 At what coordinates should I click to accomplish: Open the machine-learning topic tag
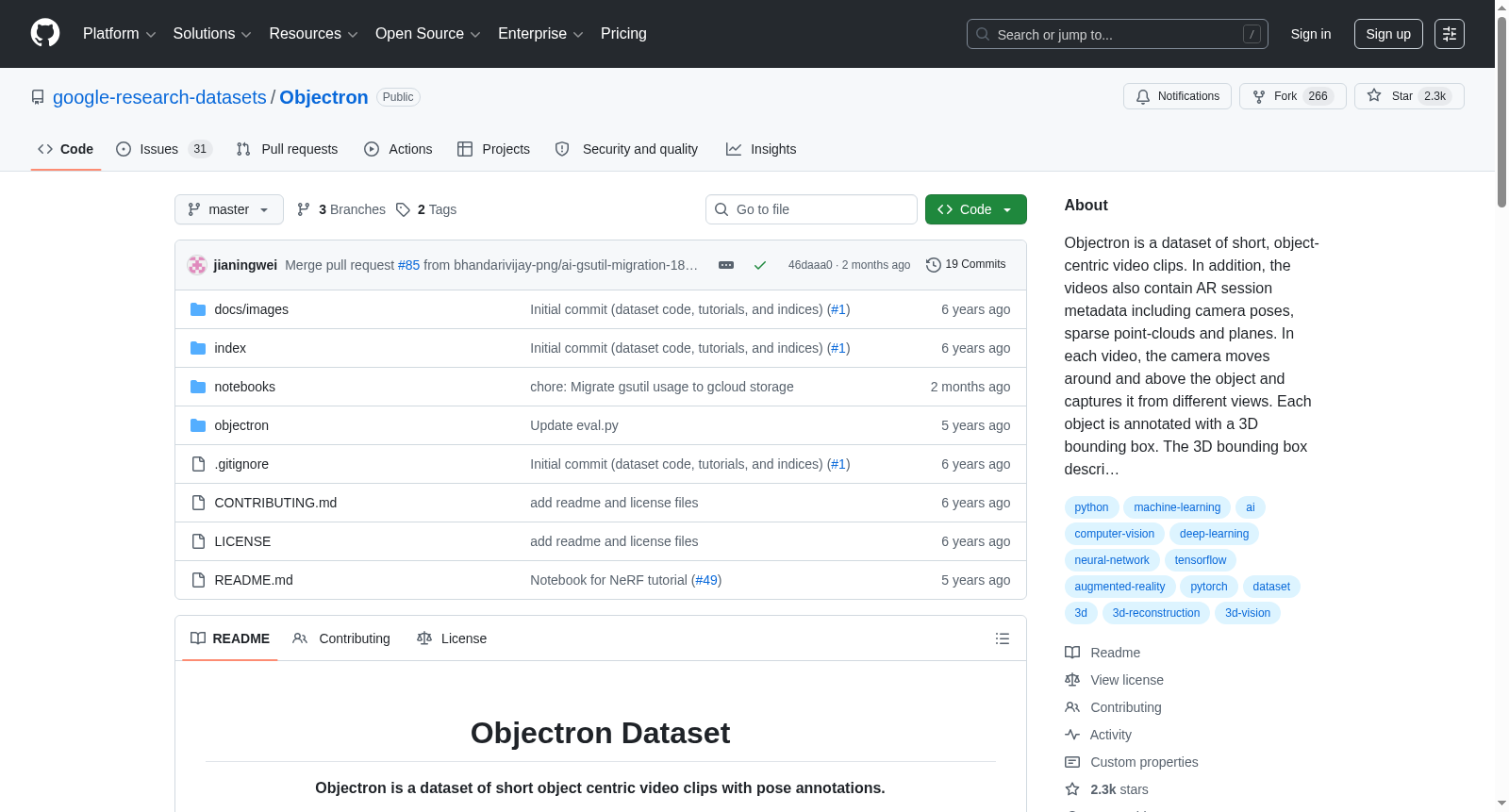1177,507
